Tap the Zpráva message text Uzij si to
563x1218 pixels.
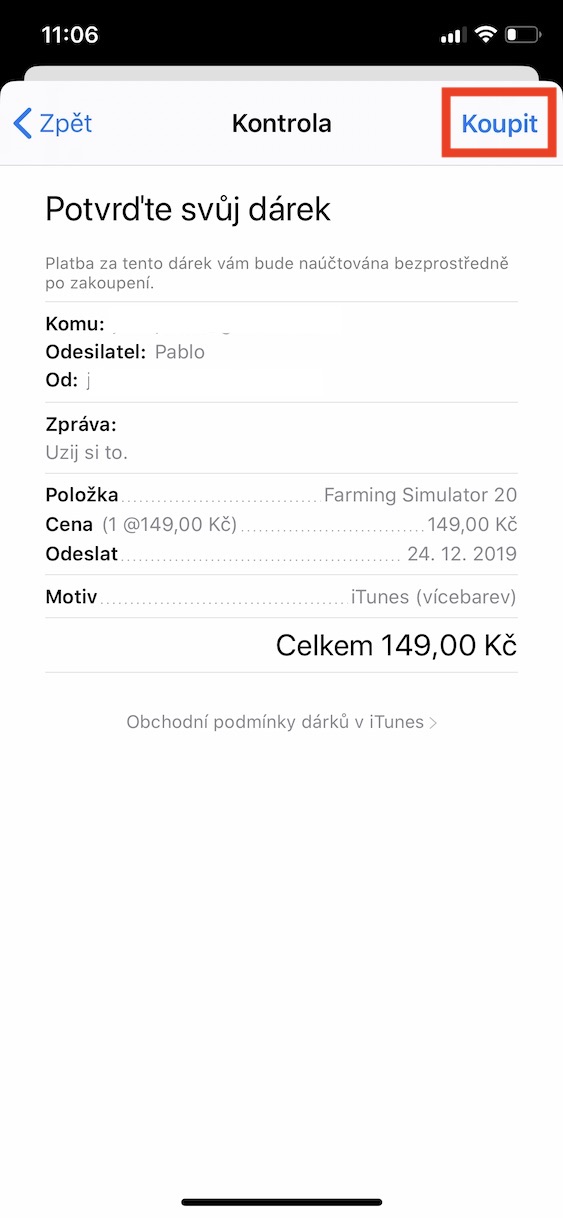(x=87, y=452)
